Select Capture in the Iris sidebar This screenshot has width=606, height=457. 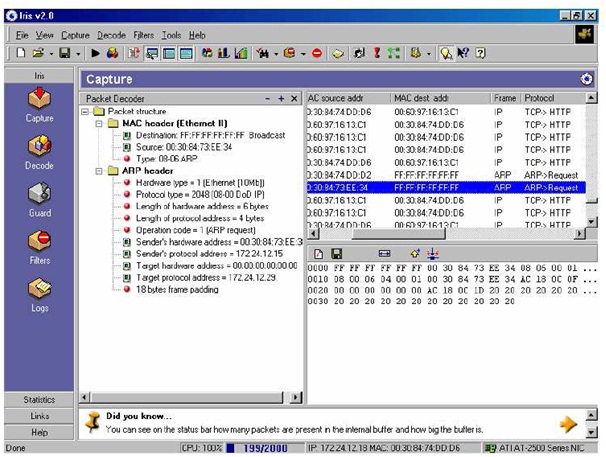[x=39, y=105]
